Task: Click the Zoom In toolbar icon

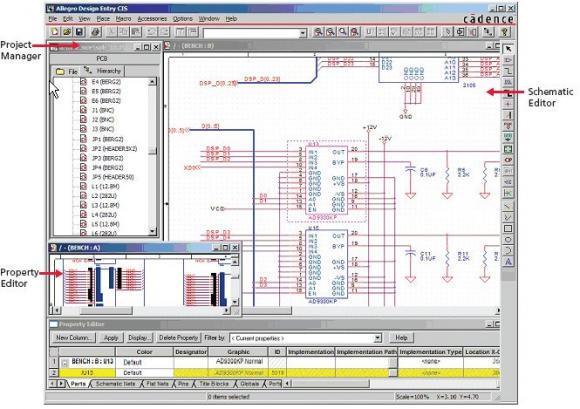Action: point(318,32)
